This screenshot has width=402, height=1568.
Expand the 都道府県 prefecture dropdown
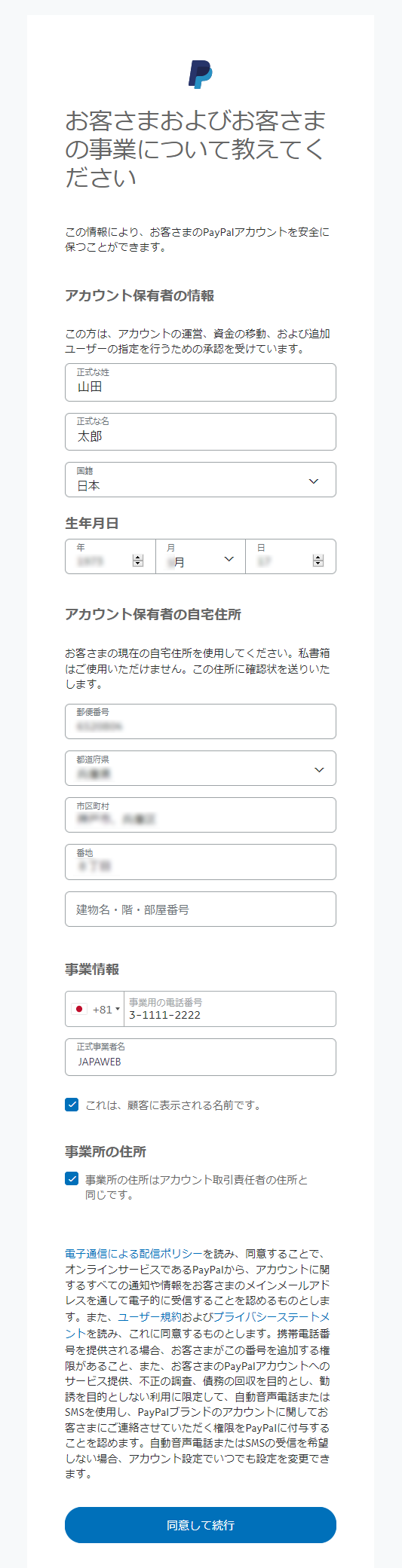(x=201, y=769)
